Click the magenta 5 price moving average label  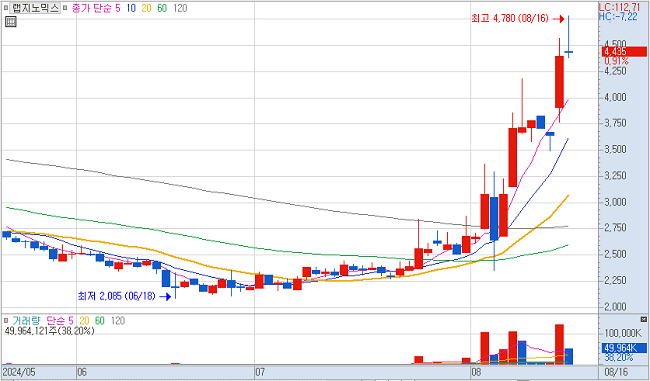(x=118, y=8)
